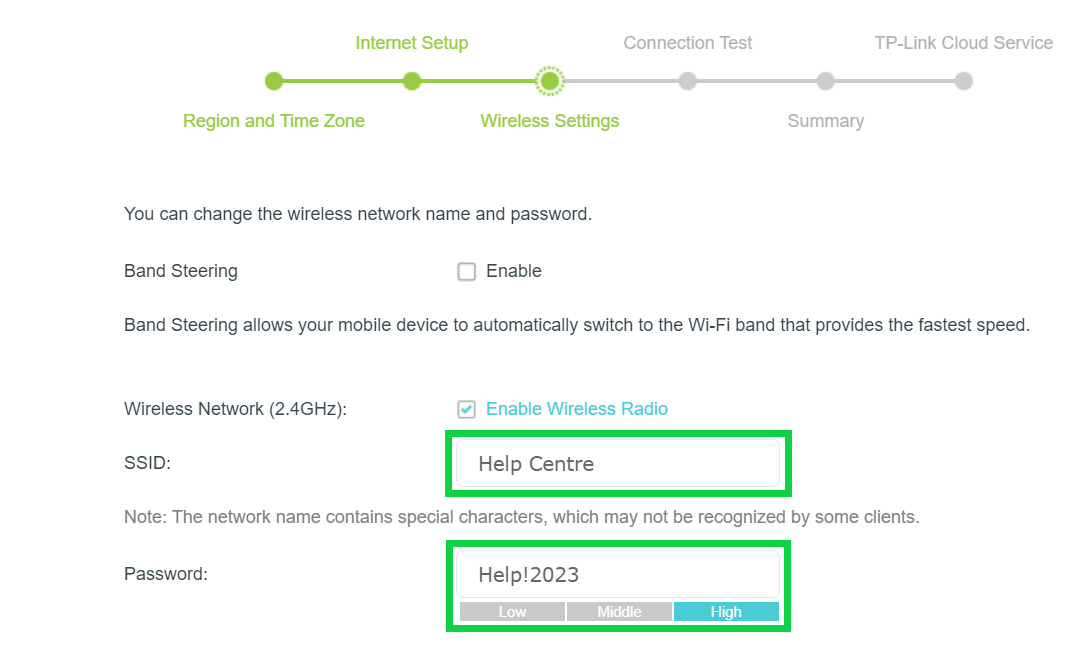Click the Region and Time Zone step dot

[x=274, y=81]
